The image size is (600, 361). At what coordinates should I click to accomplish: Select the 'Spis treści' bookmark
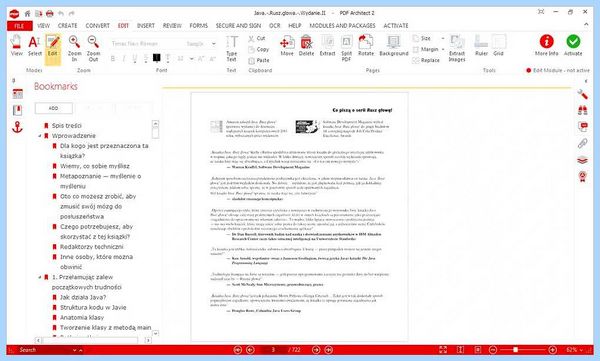(x=67, y=126)
